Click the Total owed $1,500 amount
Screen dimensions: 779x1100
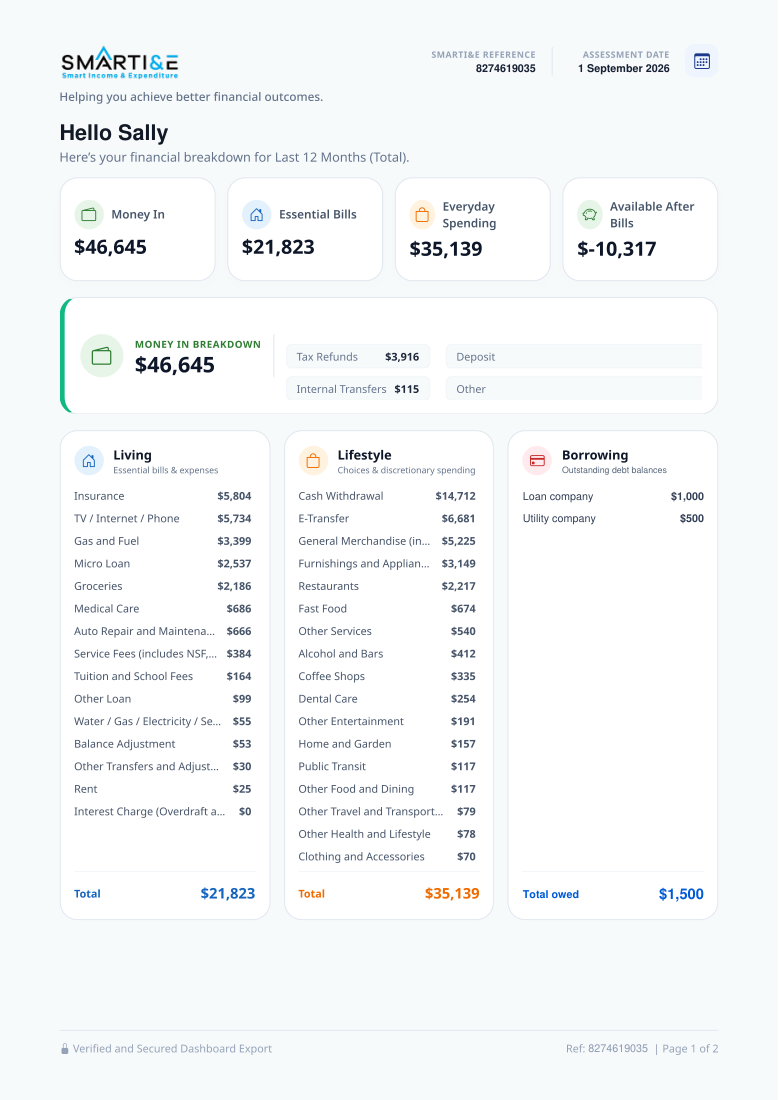point(681,894)
